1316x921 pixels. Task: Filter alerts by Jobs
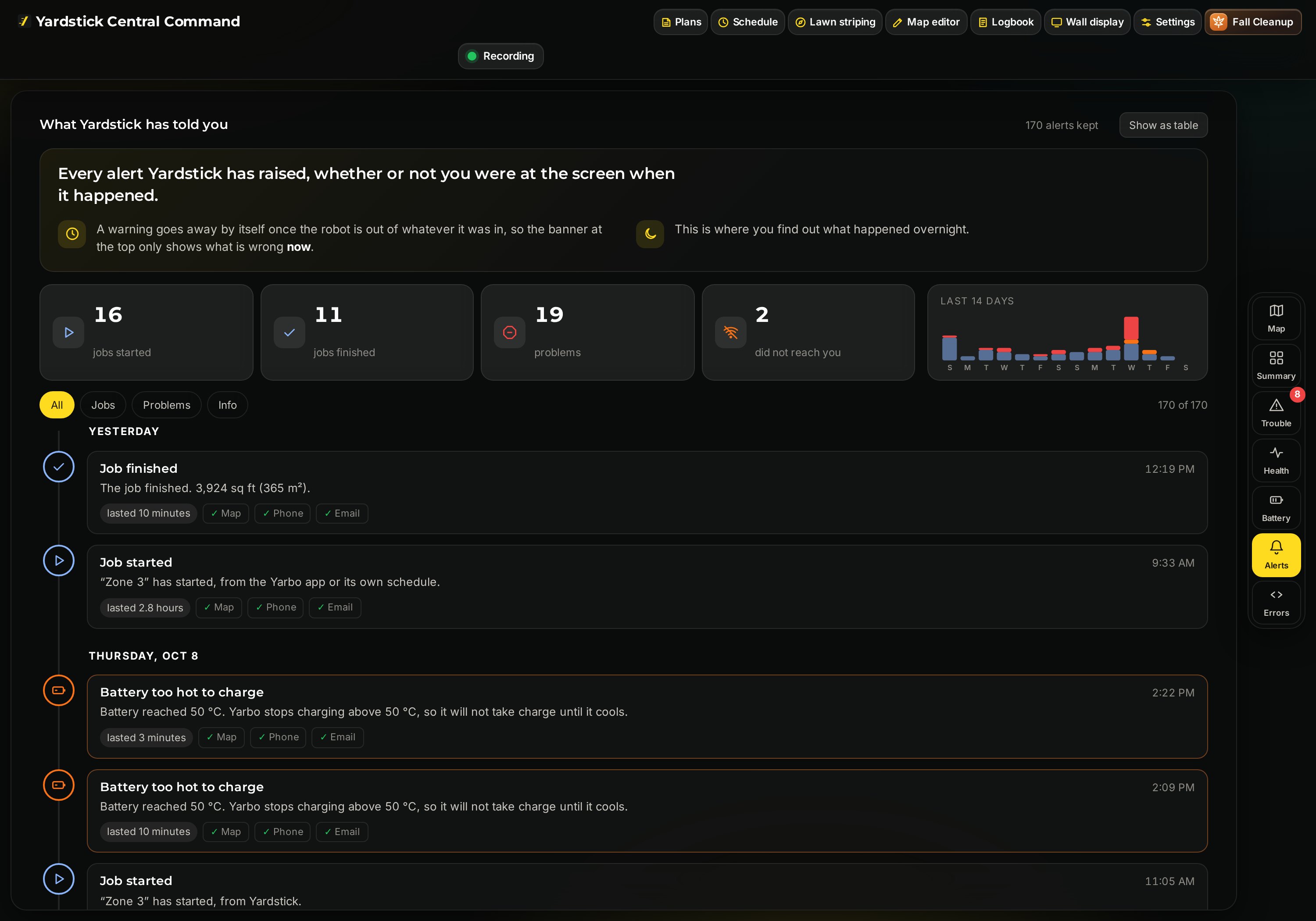click(103, 405)
